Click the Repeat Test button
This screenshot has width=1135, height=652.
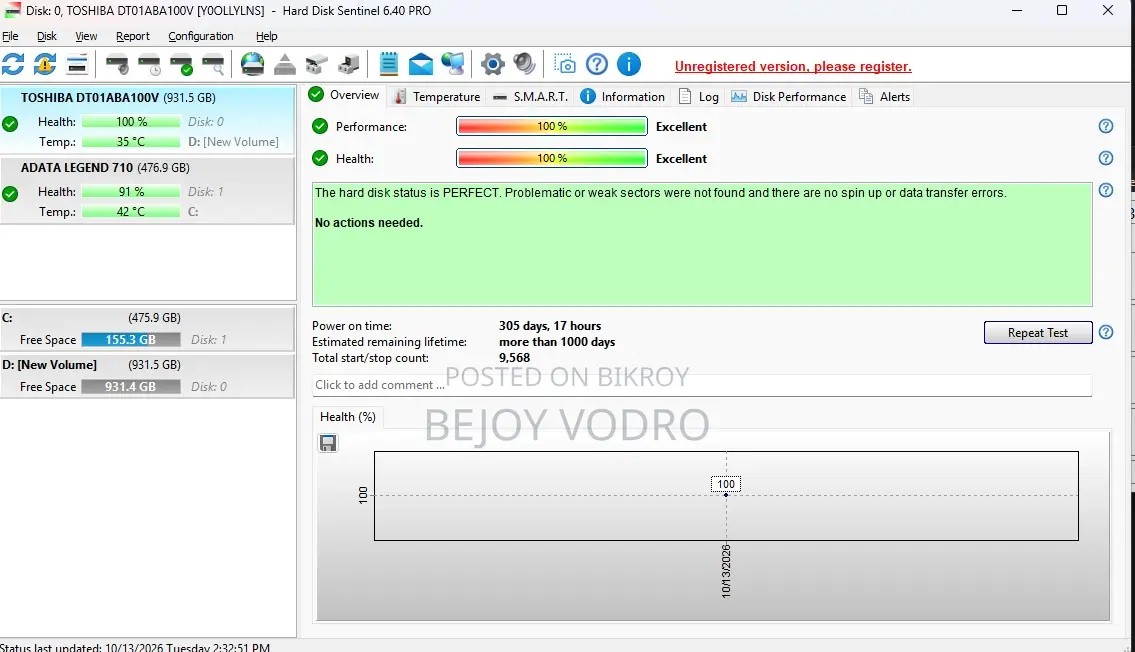tap(1038, 332)
